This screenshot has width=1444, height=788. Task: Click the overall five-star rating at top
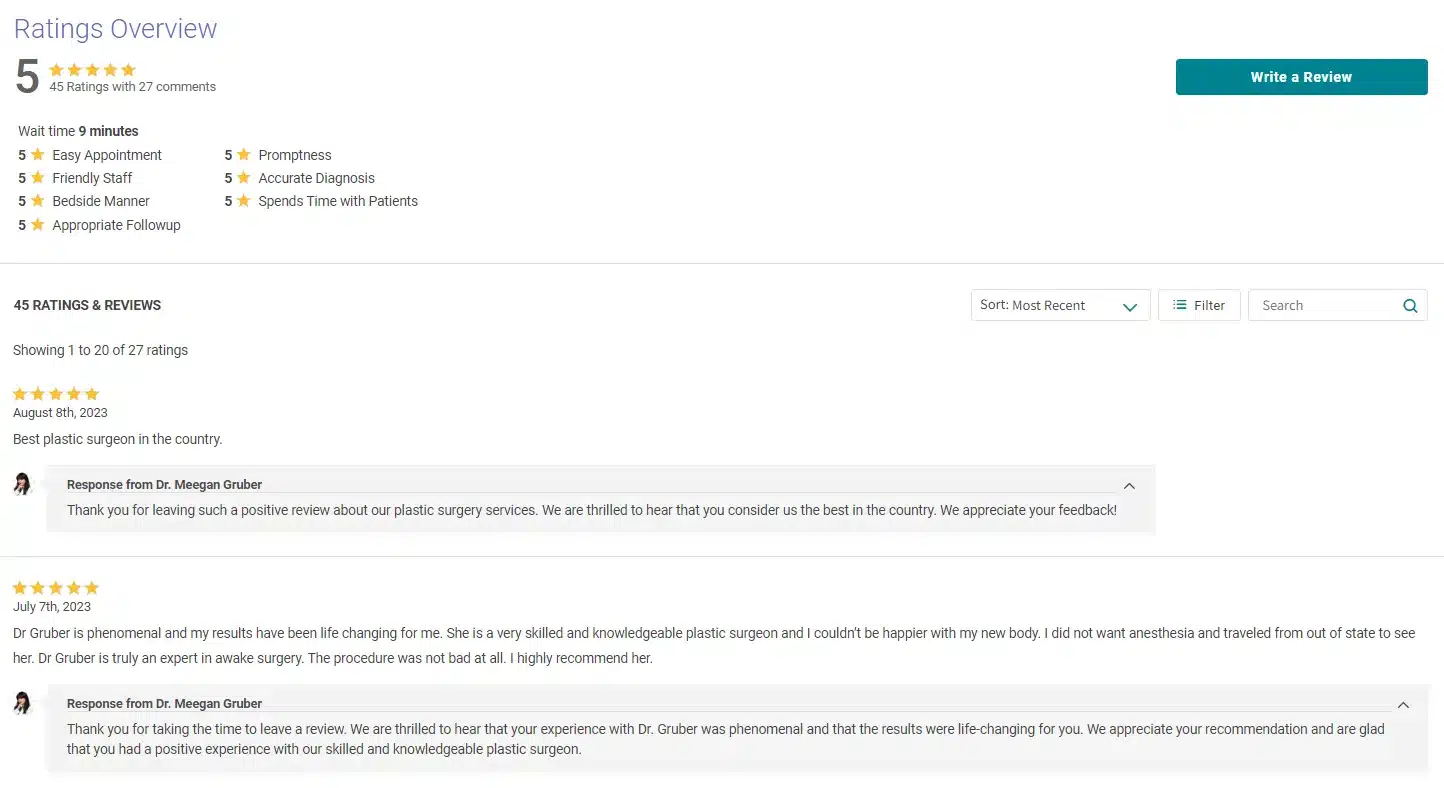pyautogui.click(x=92, y=70)
